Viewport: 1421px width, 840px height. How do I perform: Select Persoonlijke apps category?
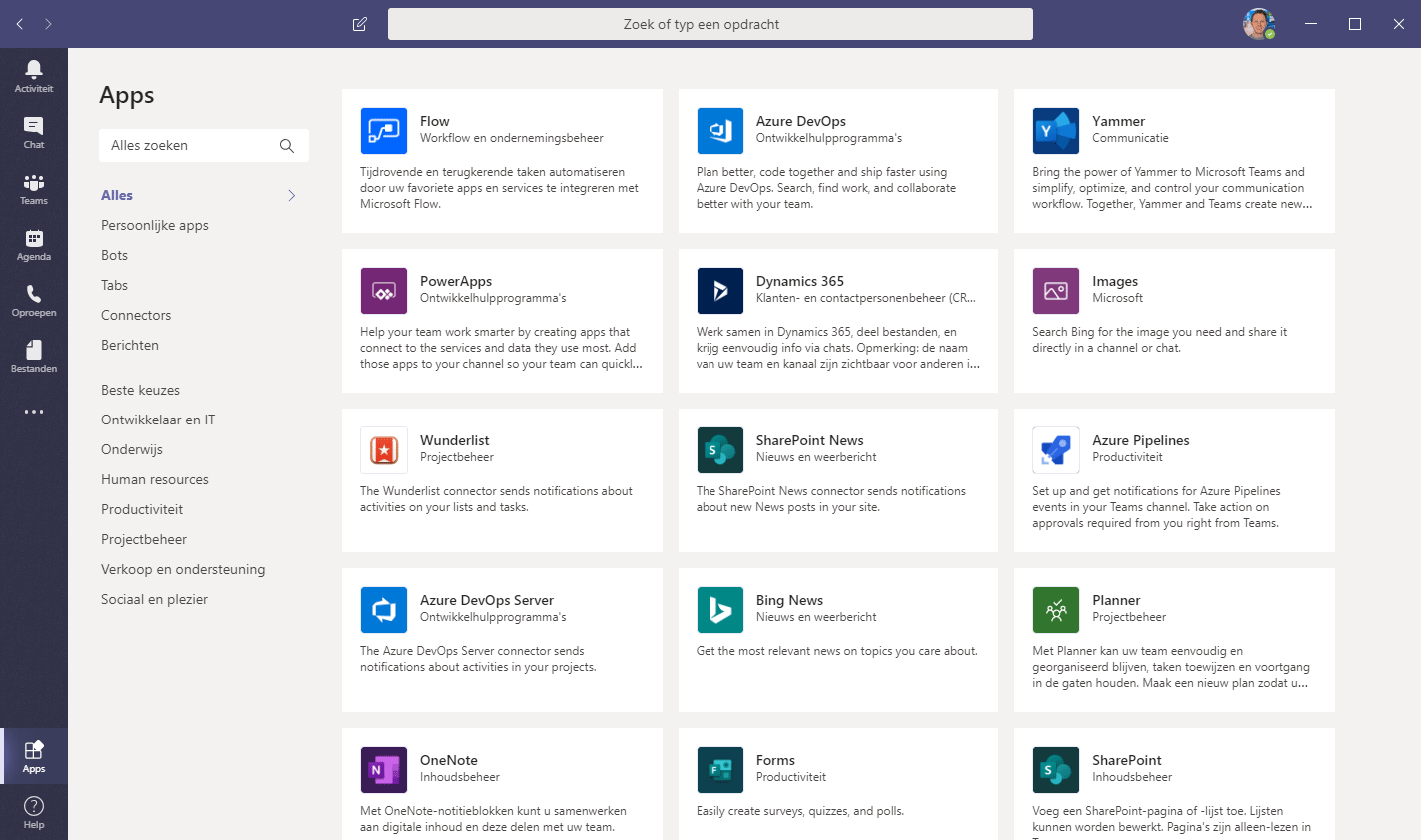[155, 225]
